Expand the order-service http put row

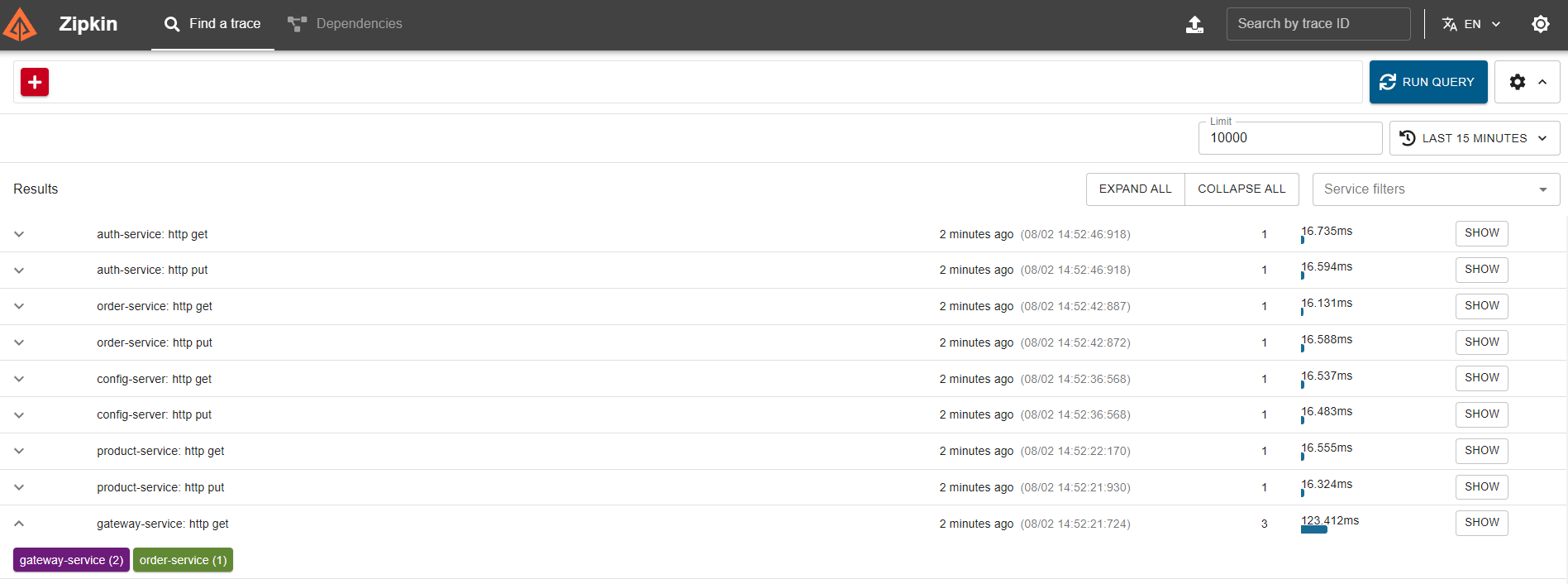19,342
